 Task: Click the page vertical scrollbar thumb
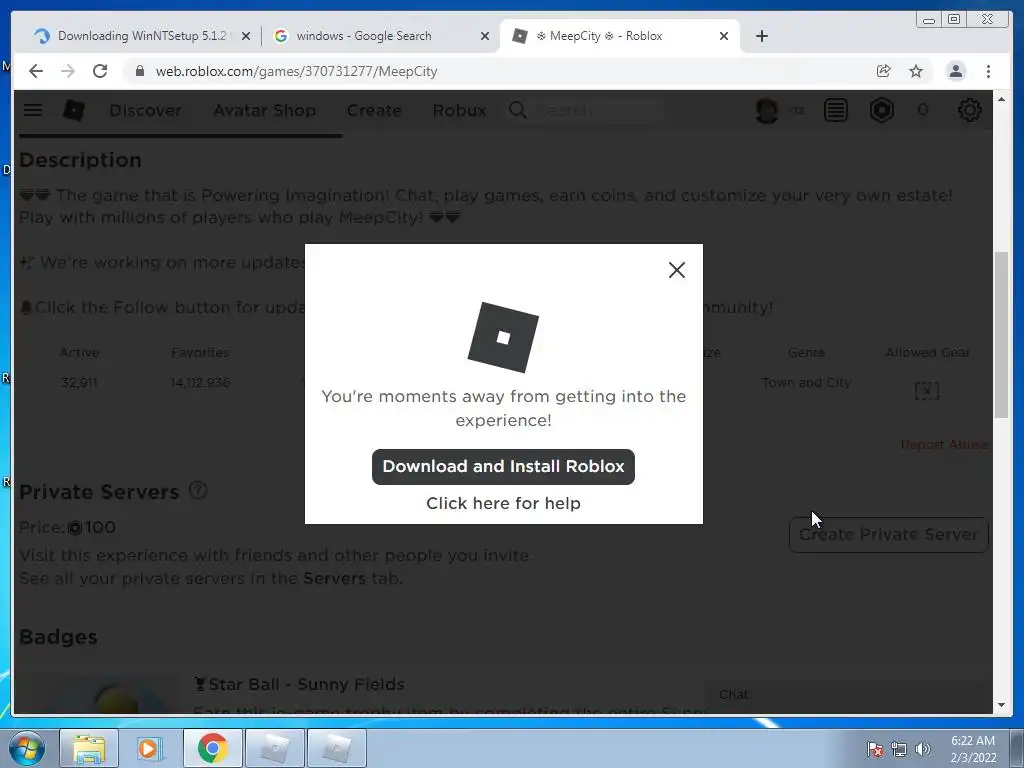[1002, 334]
